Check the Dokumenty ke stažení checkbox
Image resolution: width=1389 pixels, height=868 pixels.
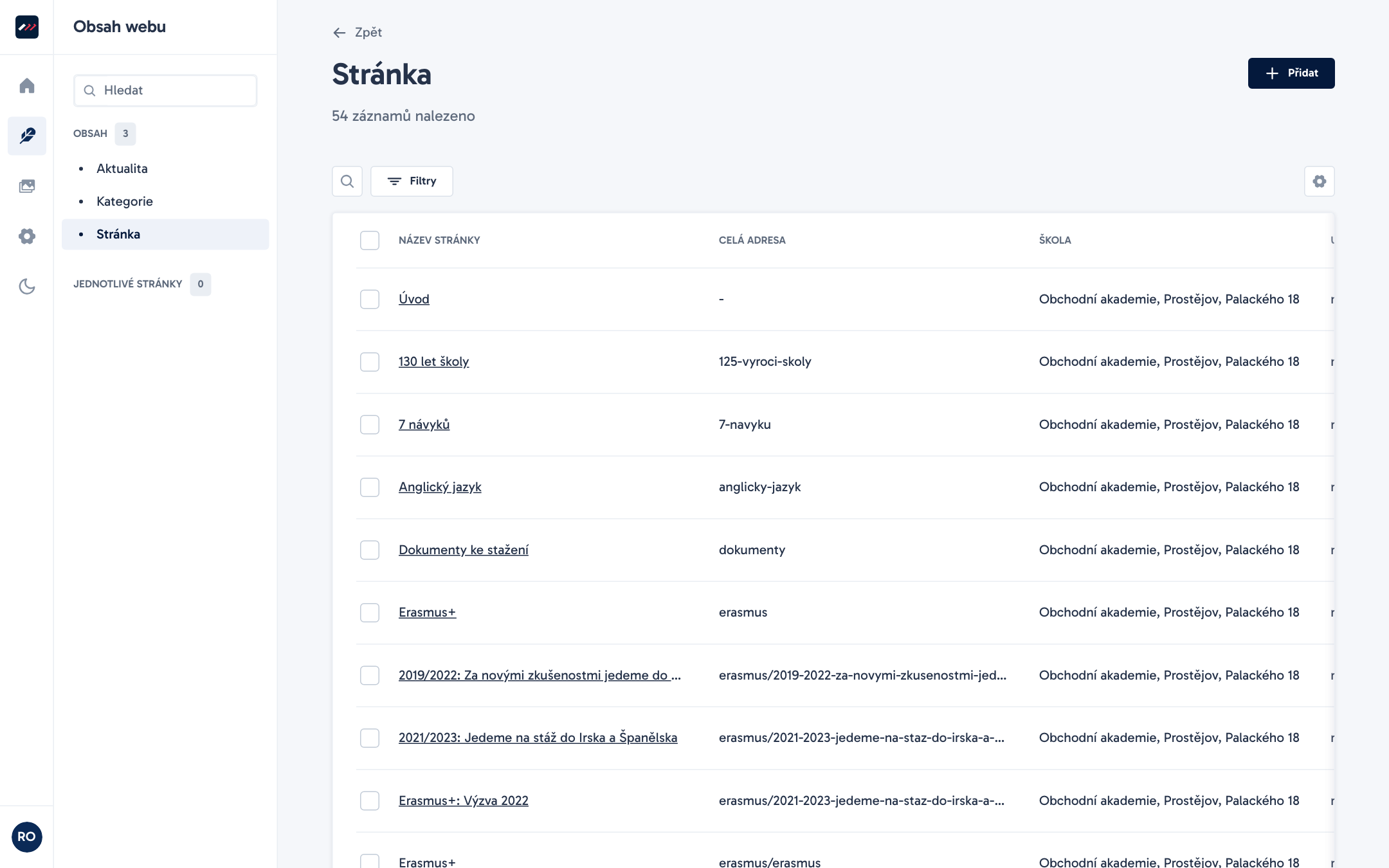click(370, 550)
